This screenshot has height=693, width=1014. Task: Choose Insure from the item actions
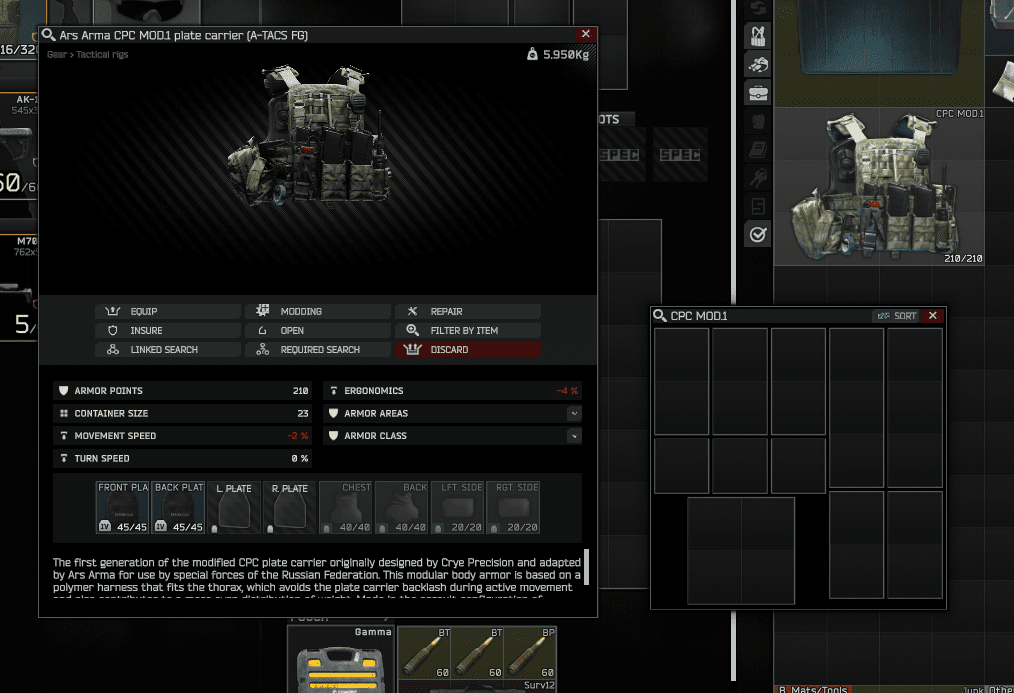coord(168,330)
